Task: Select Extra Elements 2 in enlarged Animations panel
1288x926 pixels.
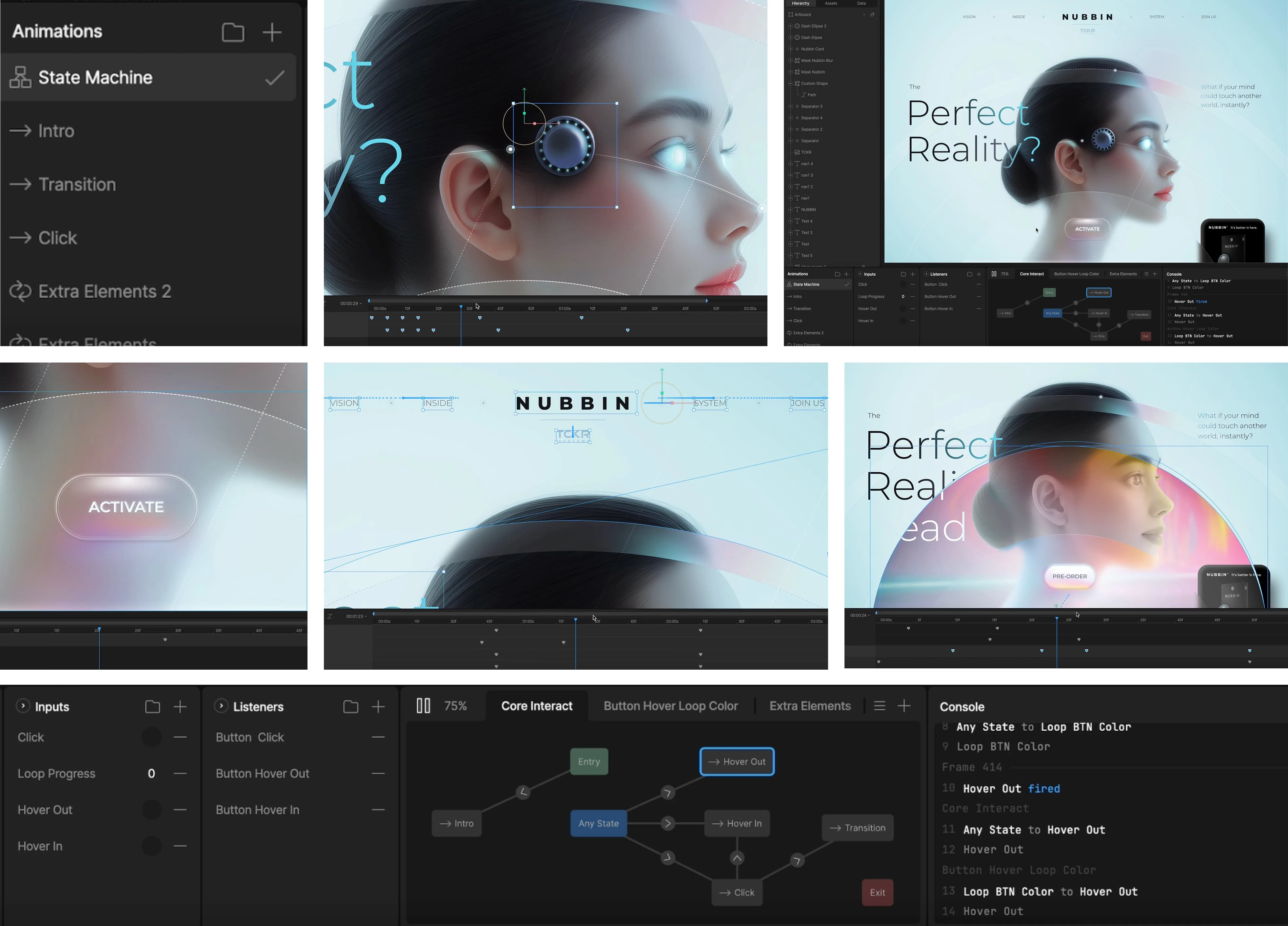Action: click(x=149, y=291)
